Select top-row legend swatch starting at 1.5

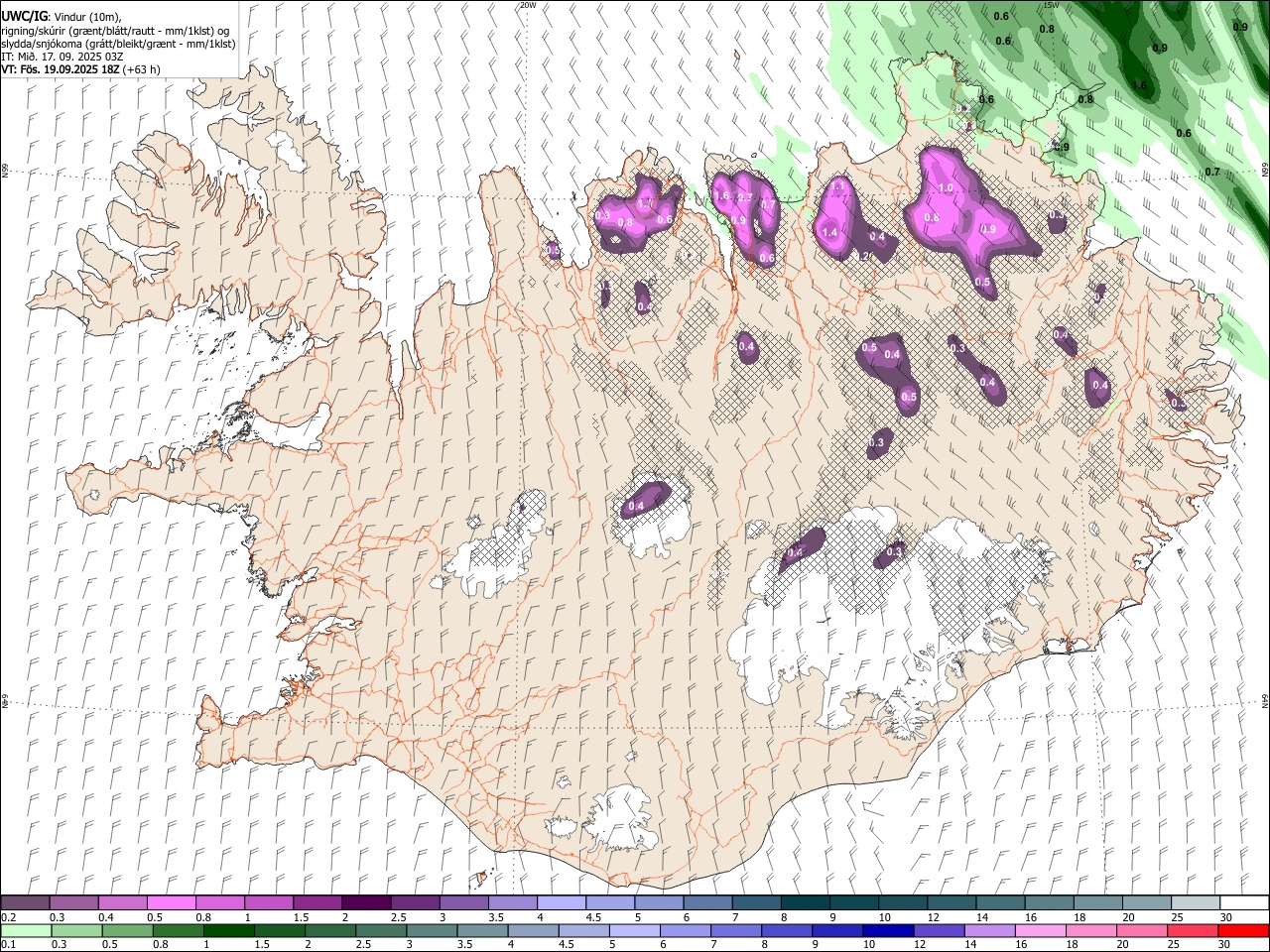click(x=317, y=903)
